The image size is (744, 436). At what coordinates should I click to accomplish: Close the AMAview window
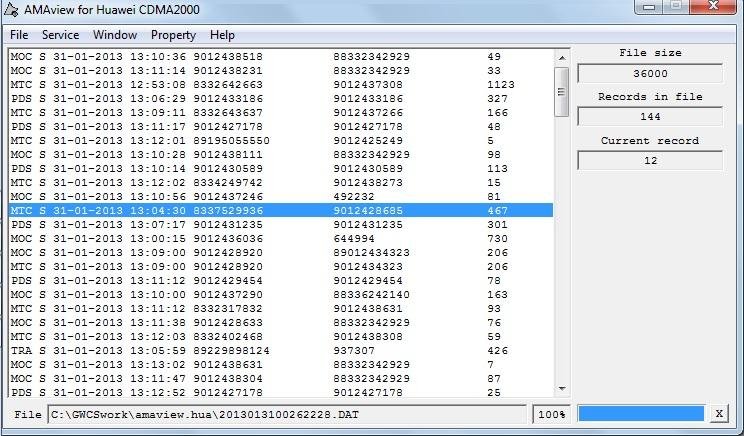[x=713, y=7]
